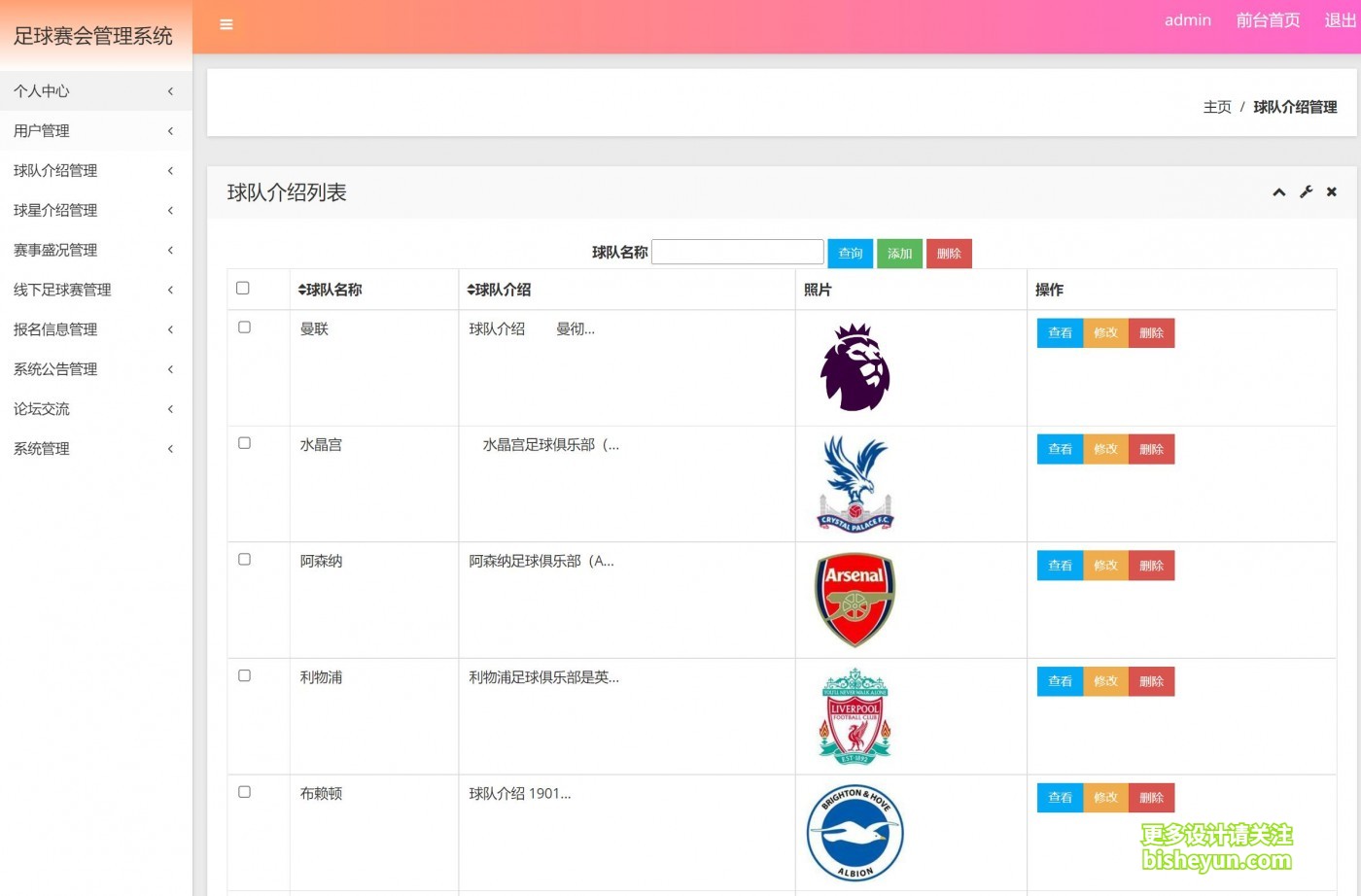Delete the 布赖顿 row

(1151, 797)
